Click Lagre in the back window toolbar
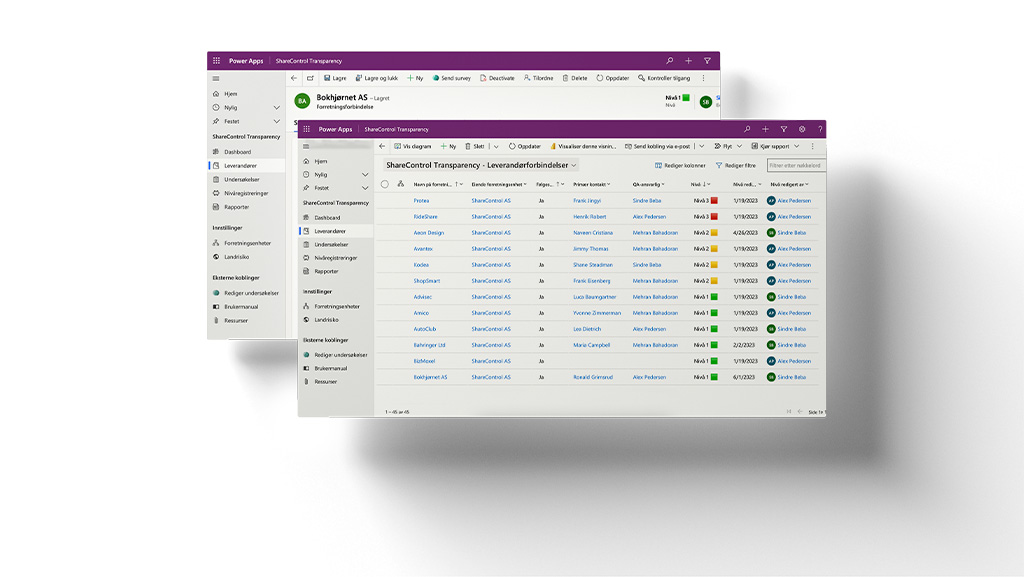1024x577 pixels. coord(335,78)
